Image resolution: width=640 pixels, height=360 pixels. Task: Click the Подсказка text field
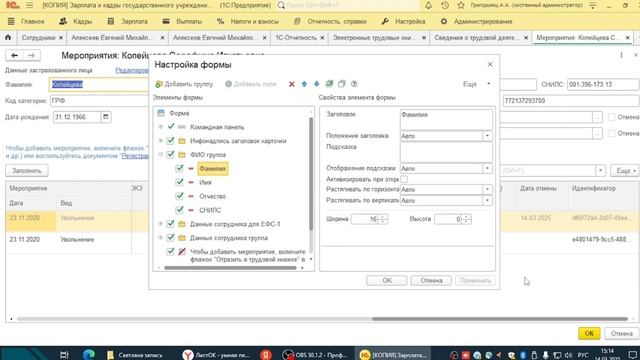pos(446,152)
